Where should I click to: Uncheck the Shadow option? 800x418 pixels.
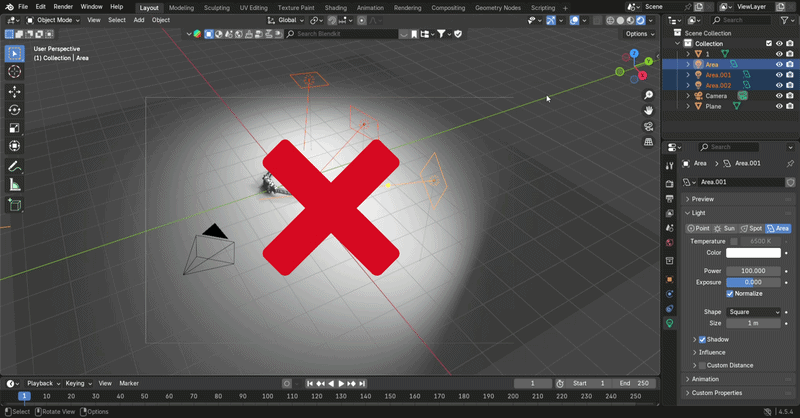[x=702, y=339]
